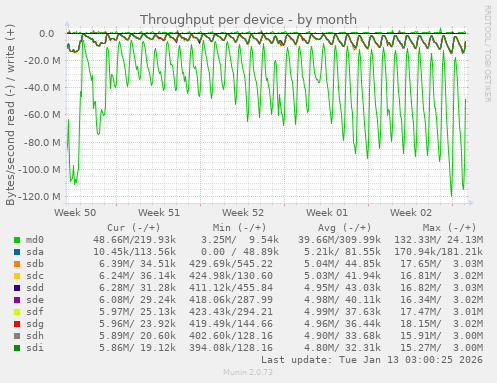Click sdh average value '4.90M/ 33.68k'
This screenshot has width=497, height=383.
pos(342,336)
